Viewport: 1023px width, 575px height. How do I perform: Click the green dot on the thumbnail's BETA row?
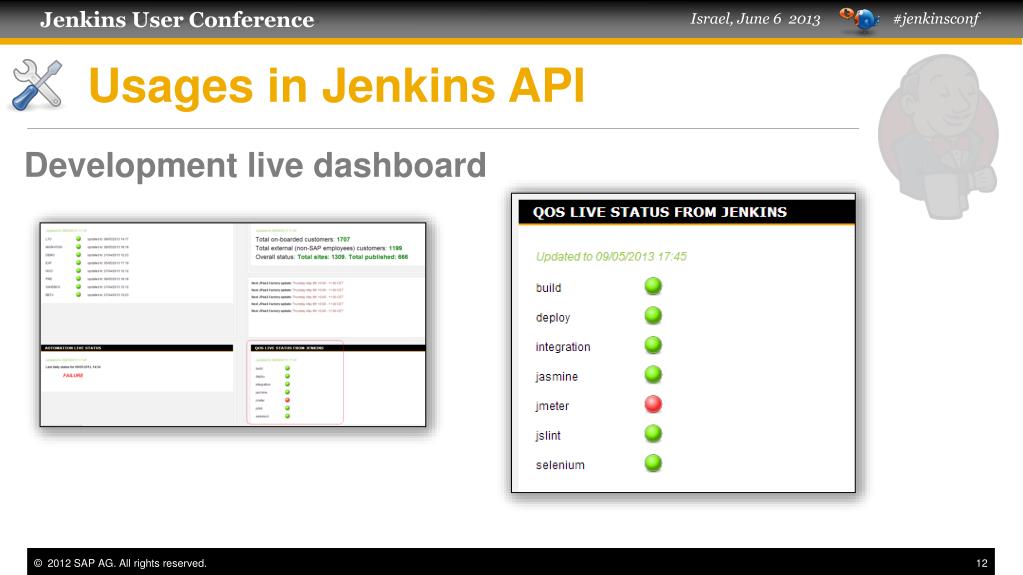tap(78, 294)
